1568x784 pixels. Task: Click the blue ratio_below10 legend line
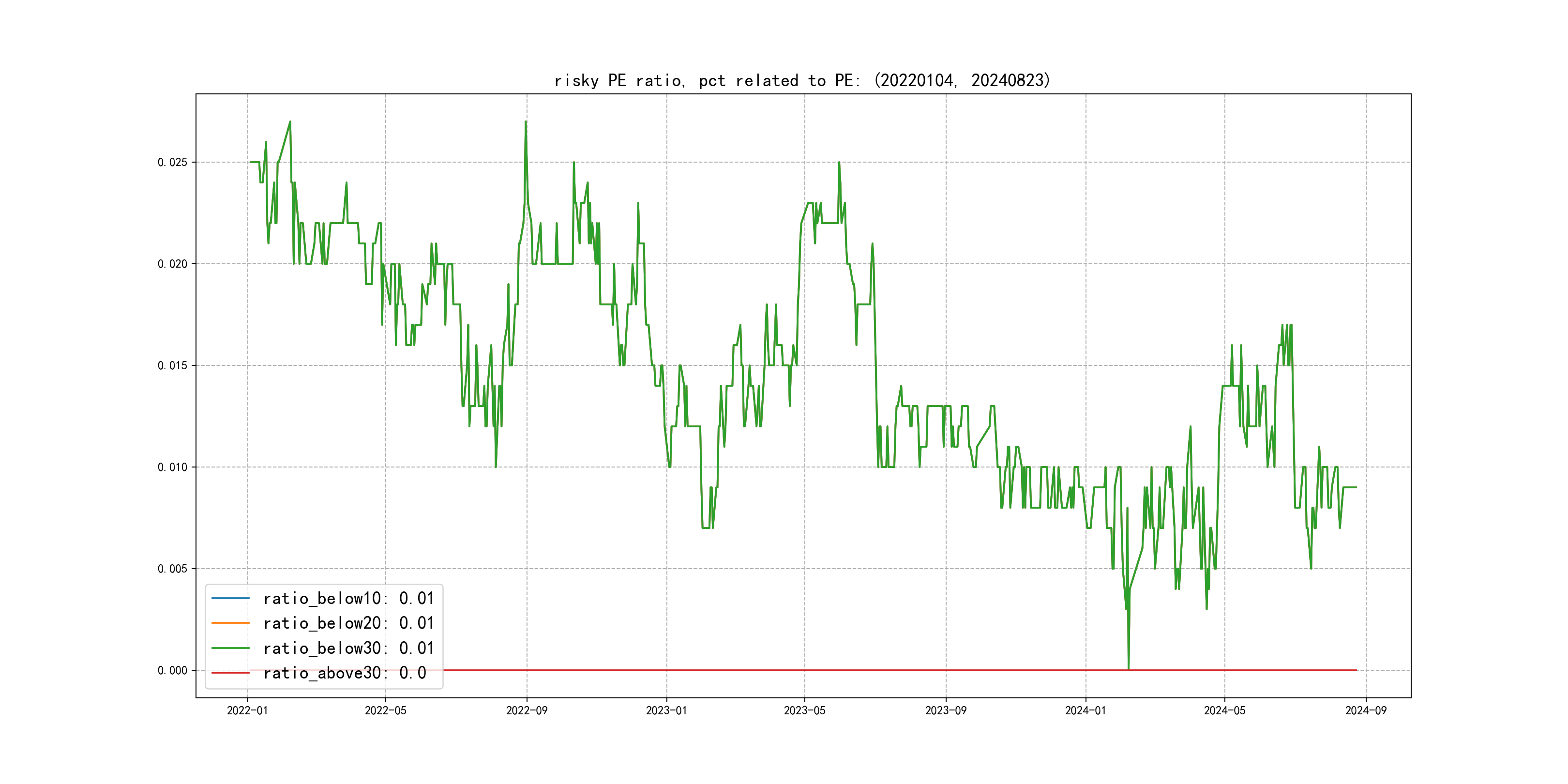(x=230, y=598)
